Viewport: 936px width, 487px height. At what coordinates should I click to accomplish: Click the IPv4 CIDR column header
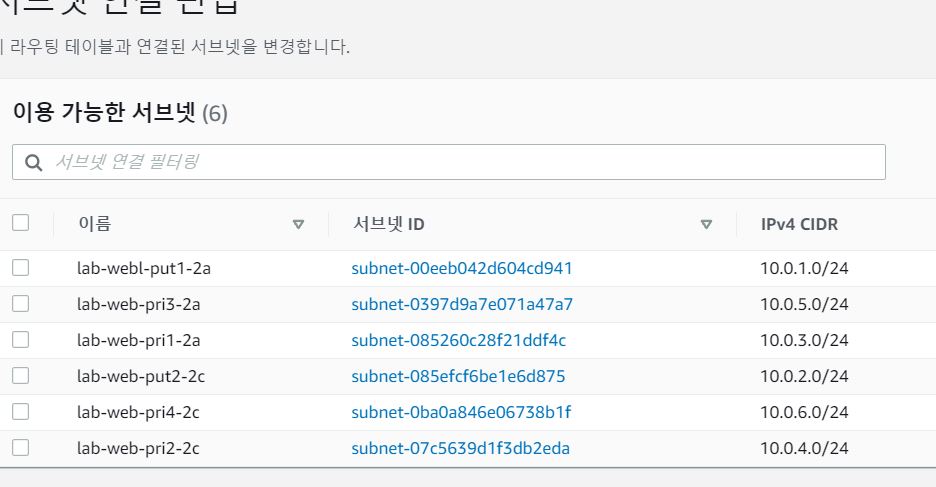[799, 224]
